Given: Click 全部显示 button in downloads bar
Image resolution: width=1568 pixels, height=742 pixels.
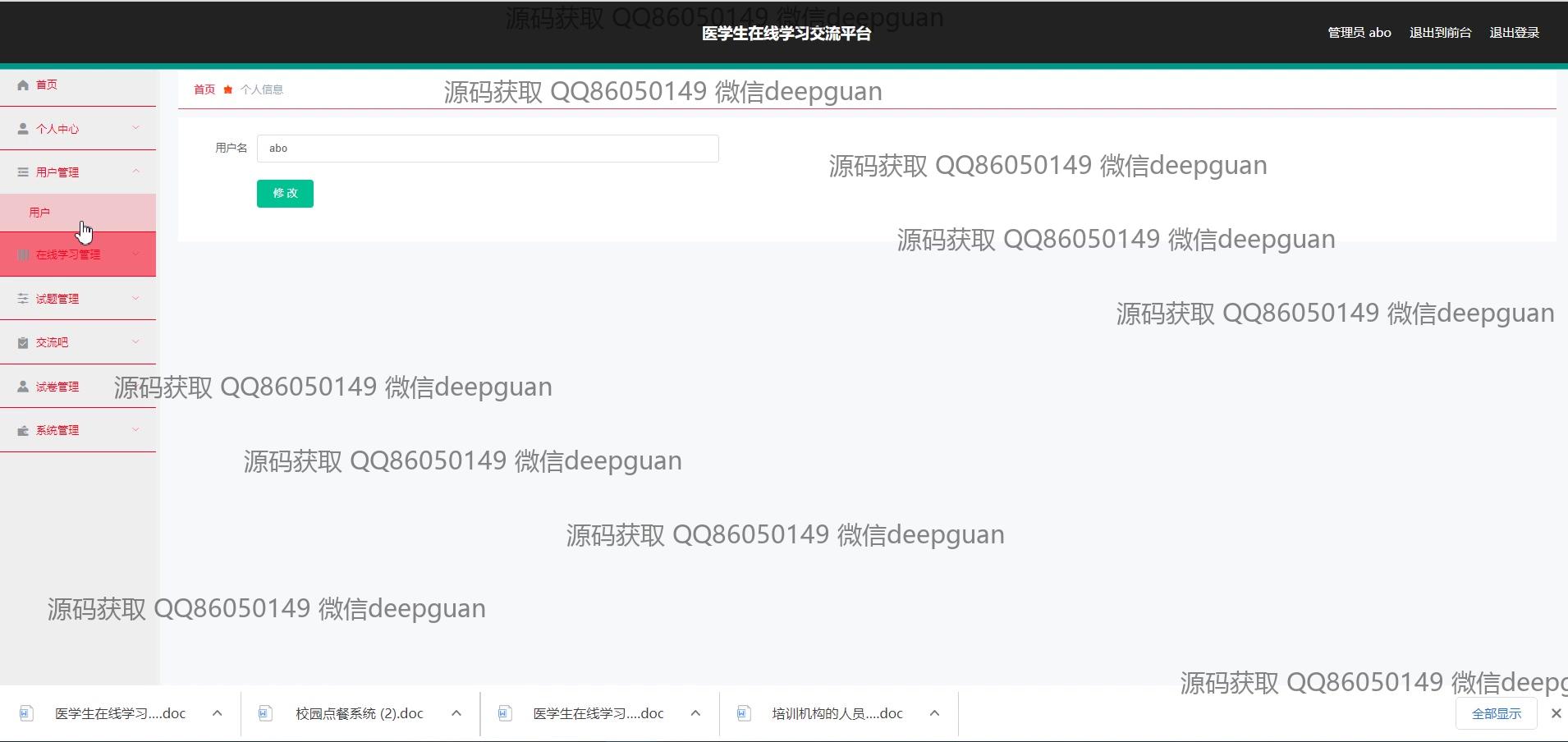Looking at the screenshot, I should pyautogui.click(x=1496, y=713).
